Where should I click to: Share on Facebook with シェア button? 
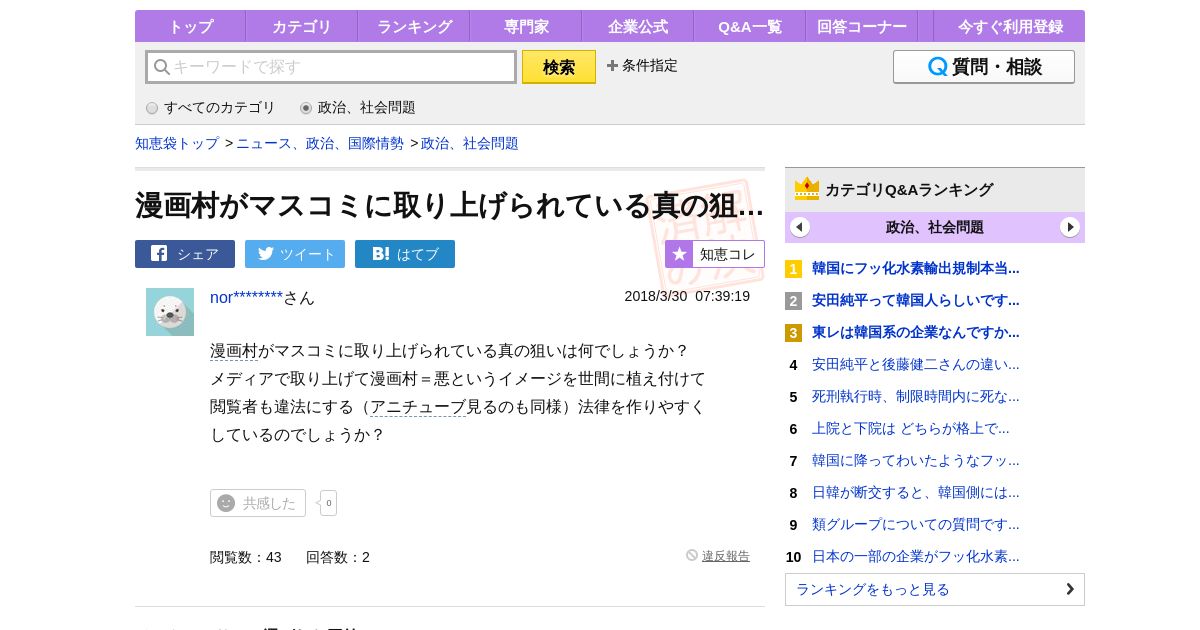coord(185,254)
